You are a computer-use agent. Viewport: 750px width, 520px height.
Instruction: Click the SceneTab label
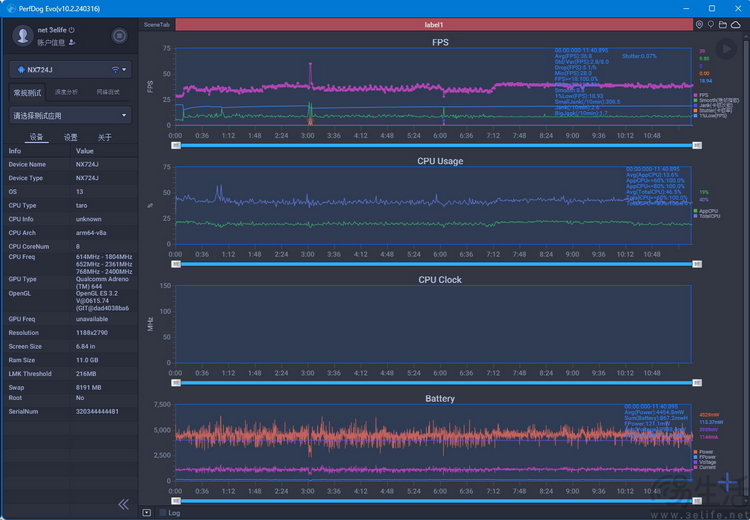(x=156, y=24)
